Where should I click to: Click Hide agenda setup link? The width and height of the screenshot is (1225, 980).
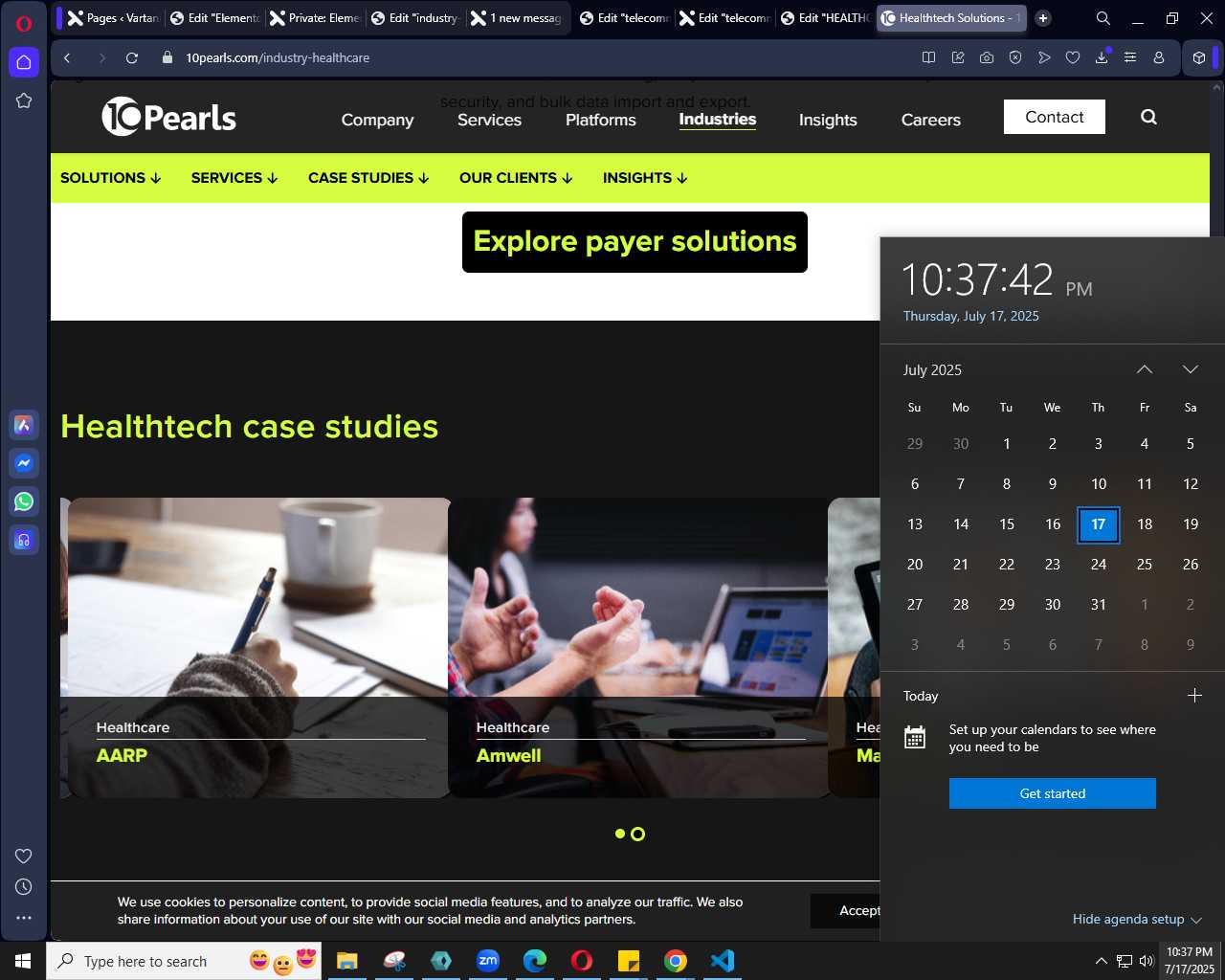(x=1136, y=919)
